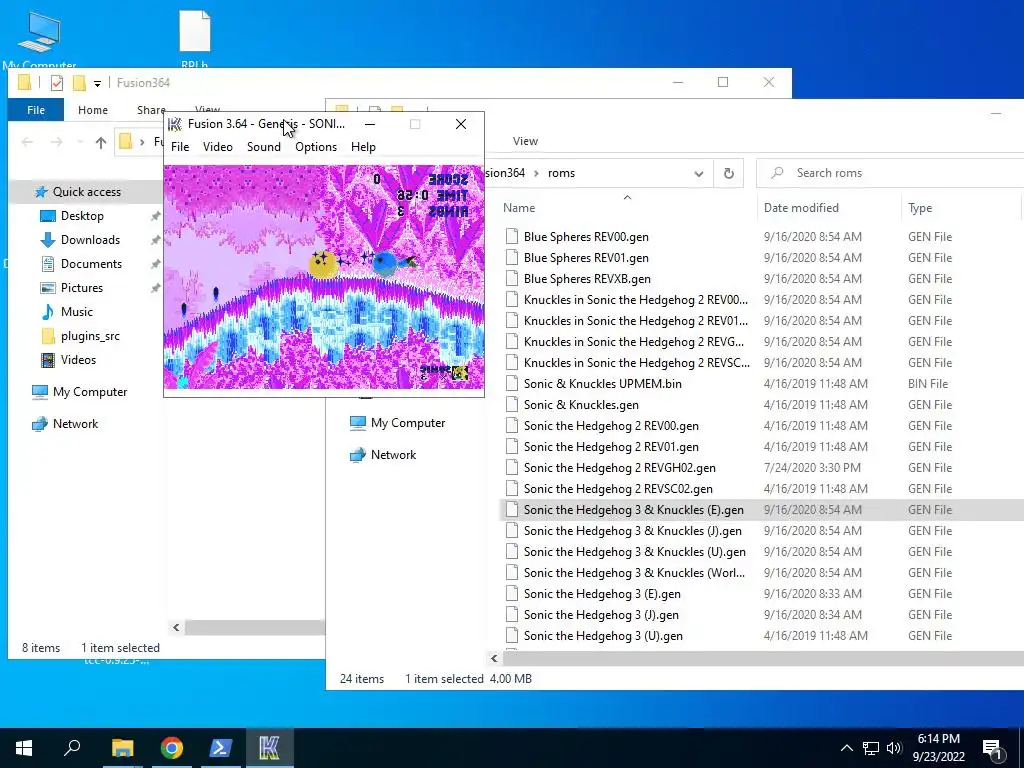The height and width of the screenshot is (768, 1024).
Task: Click the Fusion 3.64 title bar app icon
Action: coord(174,124)
